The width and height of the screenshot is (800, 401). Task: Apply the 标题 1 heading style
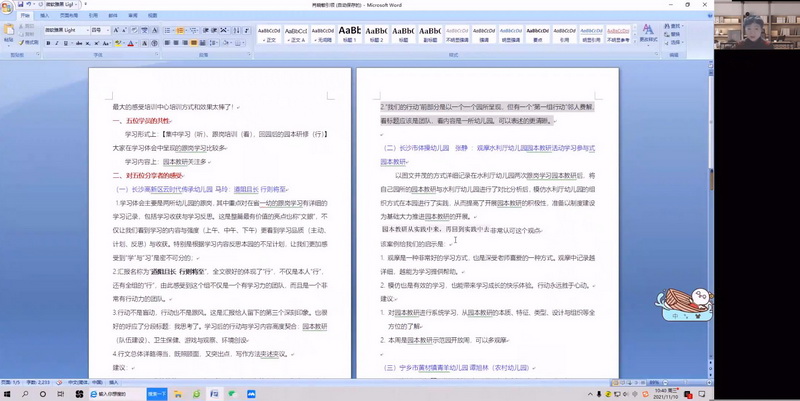point(350,35)
